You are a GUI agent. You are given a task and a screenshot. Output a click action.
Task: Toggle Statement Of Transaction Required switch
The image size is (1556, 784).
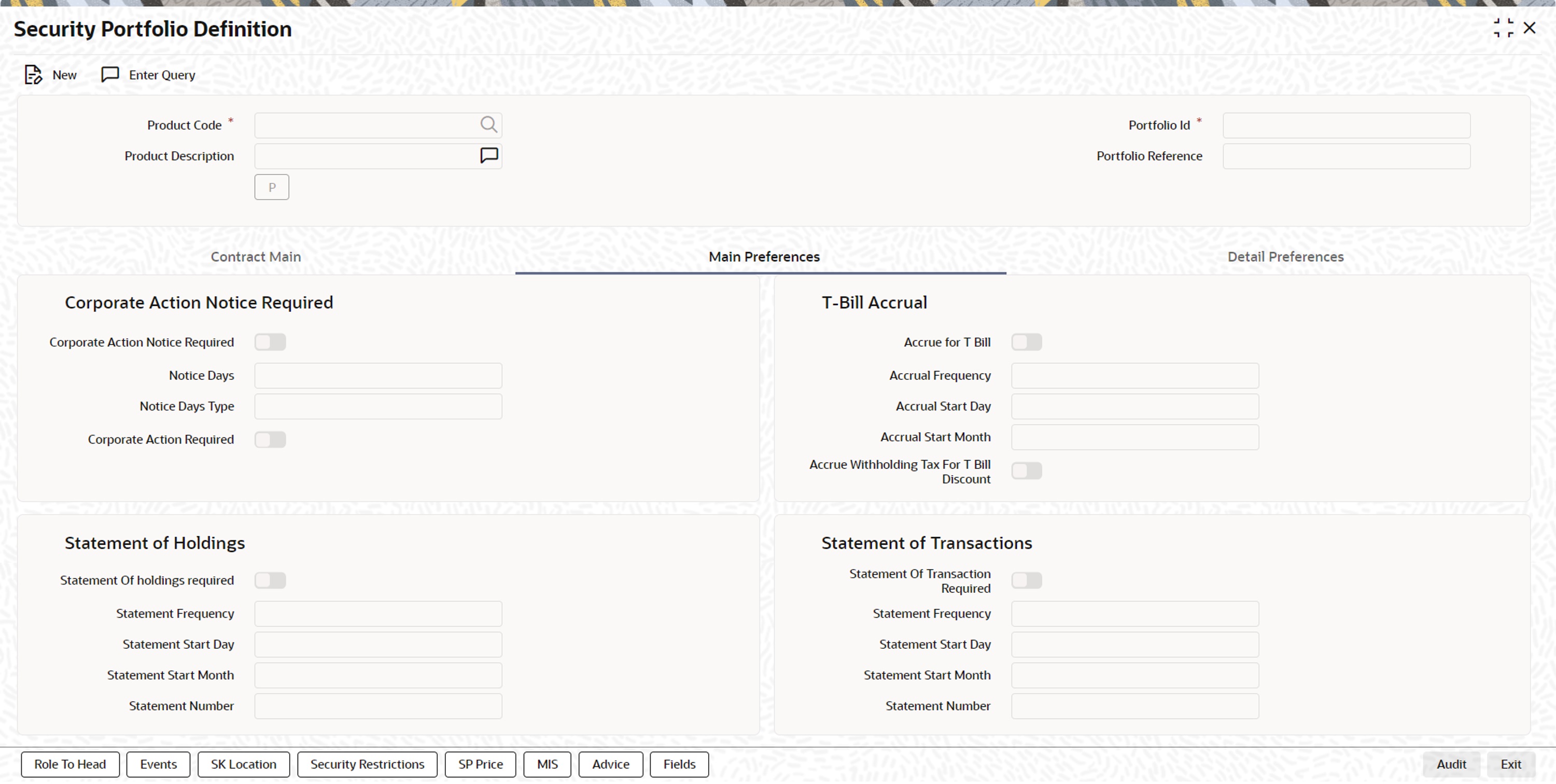[1026, 580]
